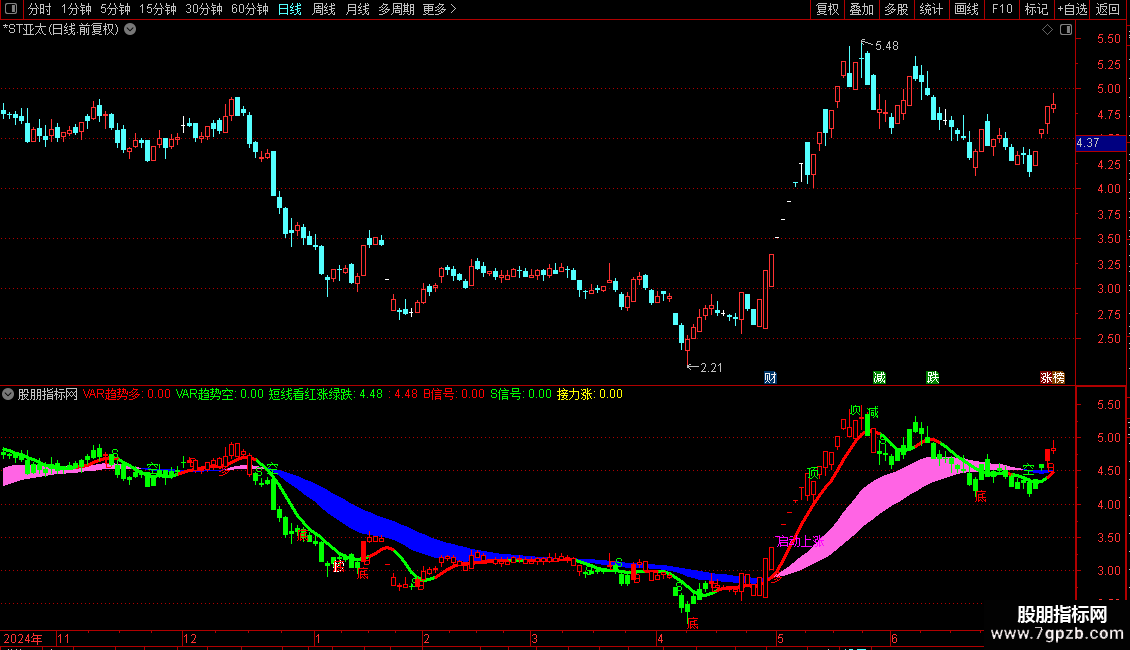Expand the 更多 periods menu
Image resolution: width=1130 pixels, height=650 pixels.
tap(439, 9)
